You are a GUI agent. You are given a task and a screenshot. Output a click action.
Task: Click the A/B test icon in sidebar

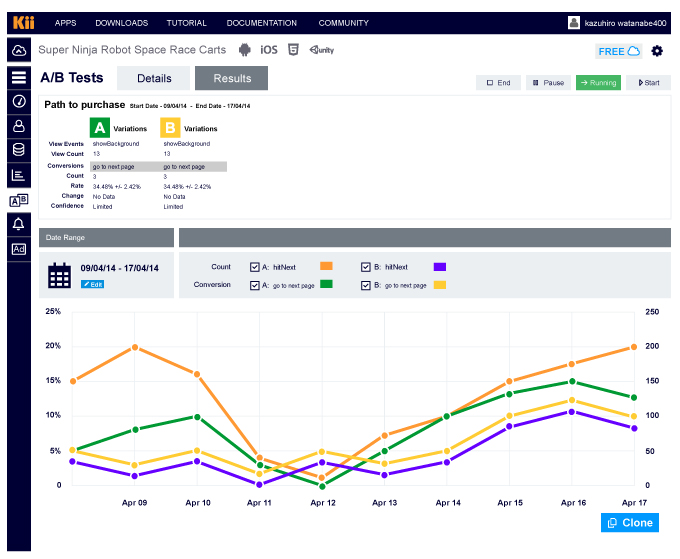click(18, 200)
